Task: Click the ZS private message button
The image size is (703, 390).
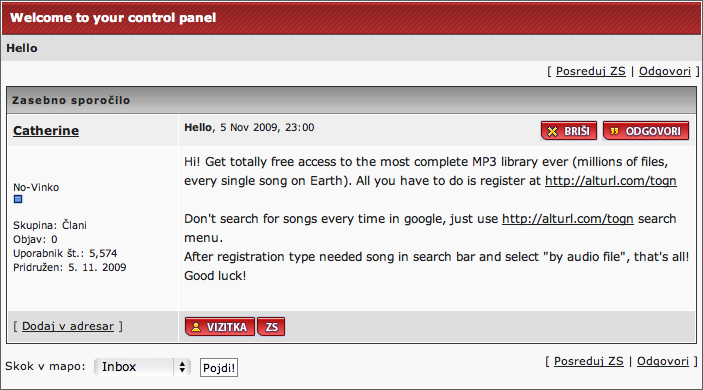Action: [271, 327]
